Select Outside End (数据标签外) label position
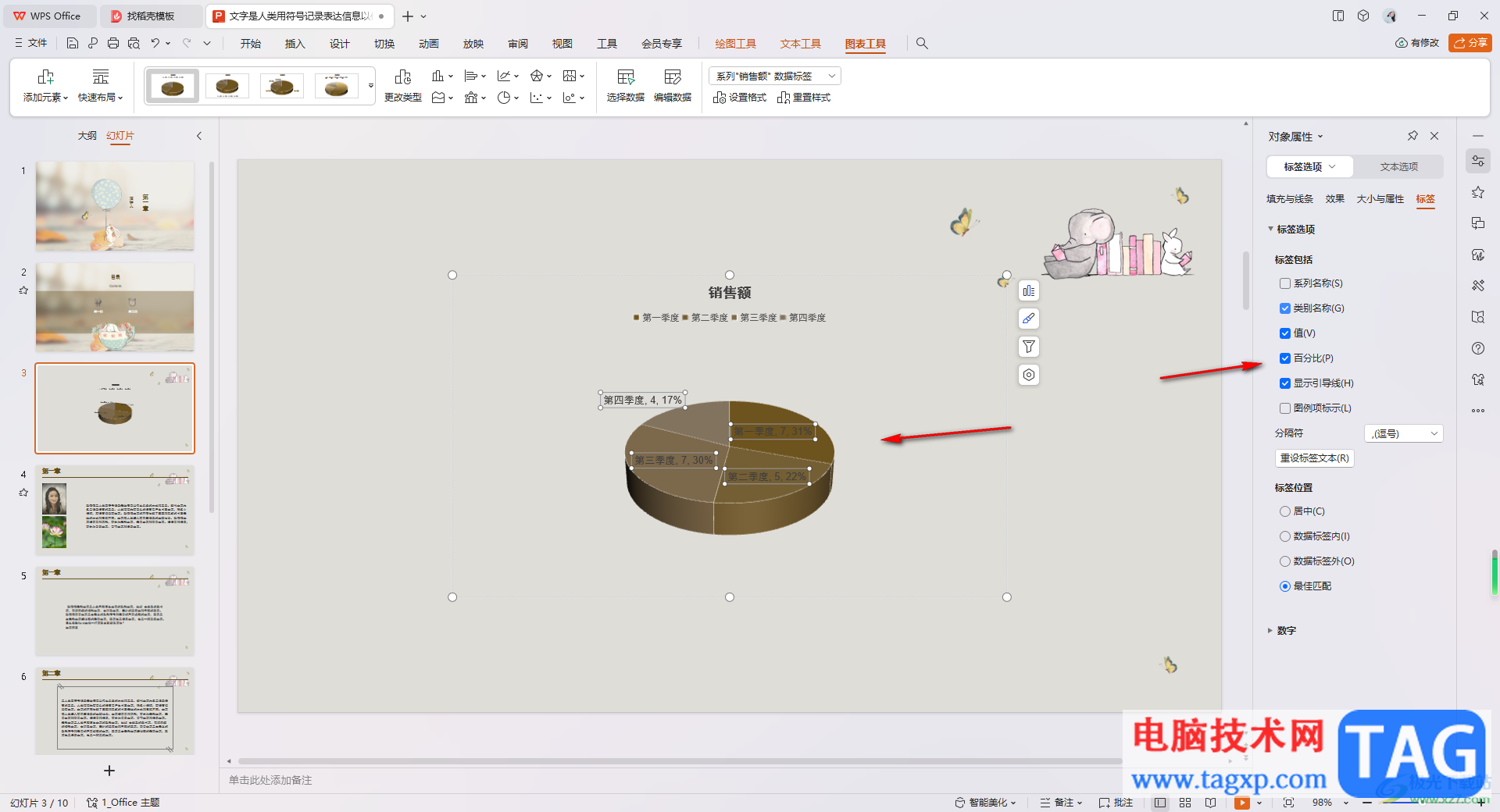The image size is (1500, 812). (x=1285, y=561)
